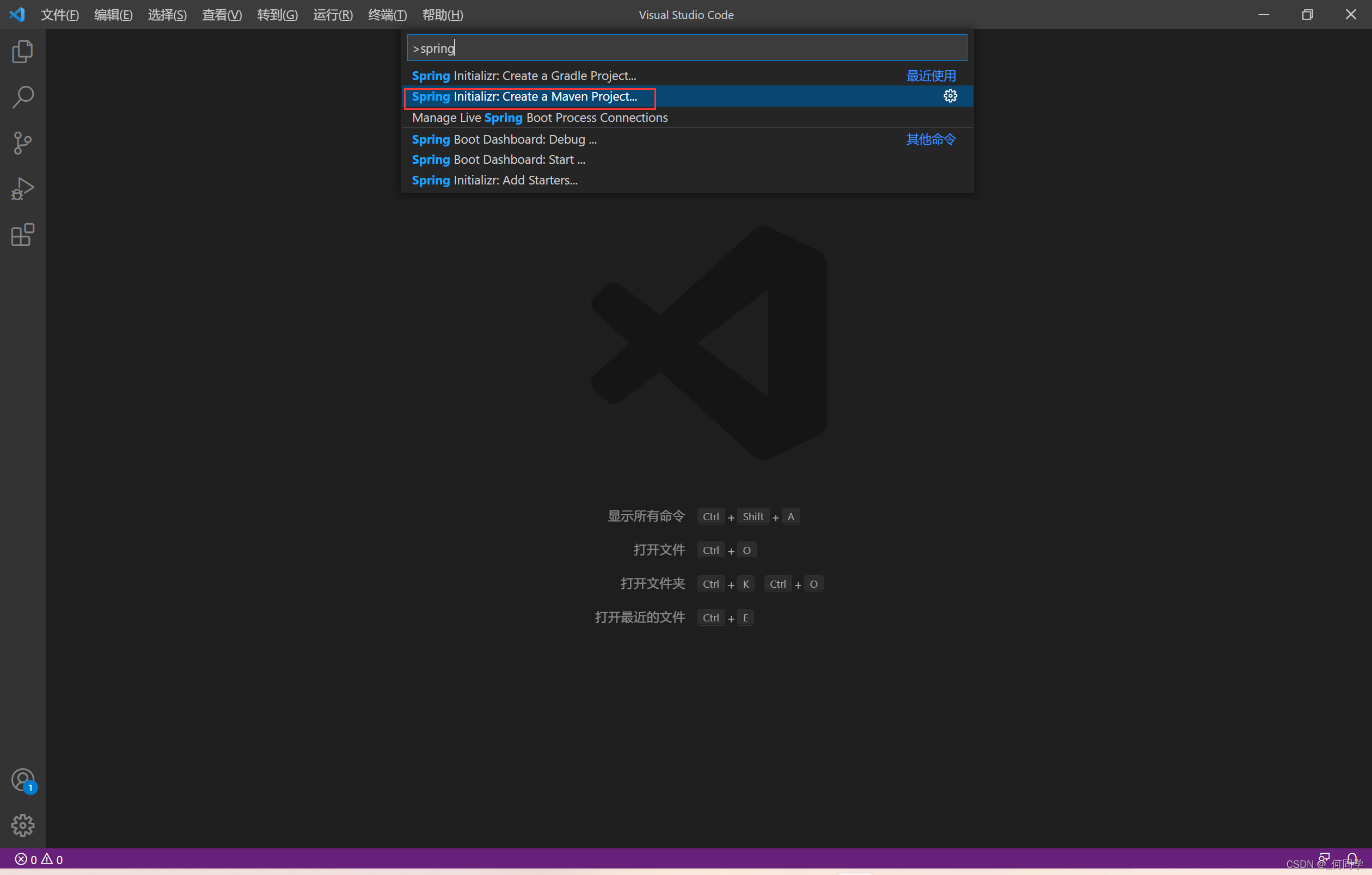Click the command palette input field
The width and height of the screenshot is (1372, 875).
[687, 48]
